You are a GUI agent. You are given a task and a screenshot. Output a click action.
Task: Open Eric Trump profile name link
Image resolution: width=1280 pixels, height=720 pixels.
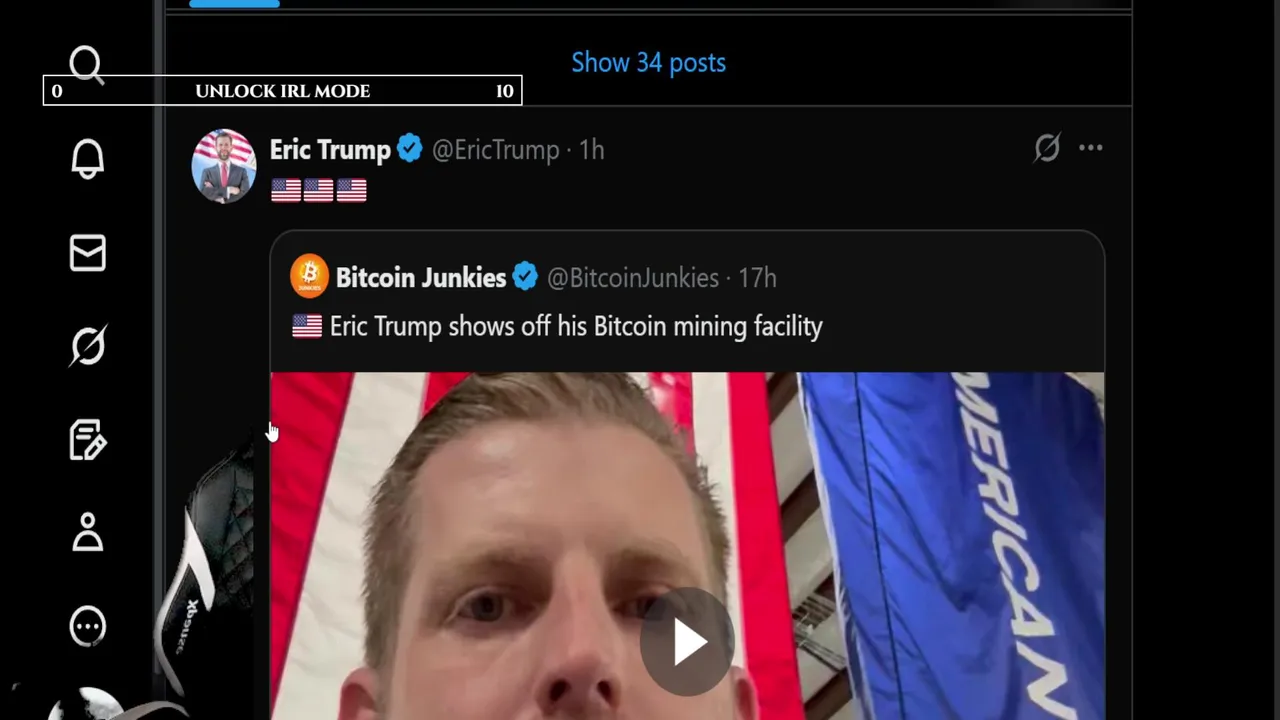[330, 150]
